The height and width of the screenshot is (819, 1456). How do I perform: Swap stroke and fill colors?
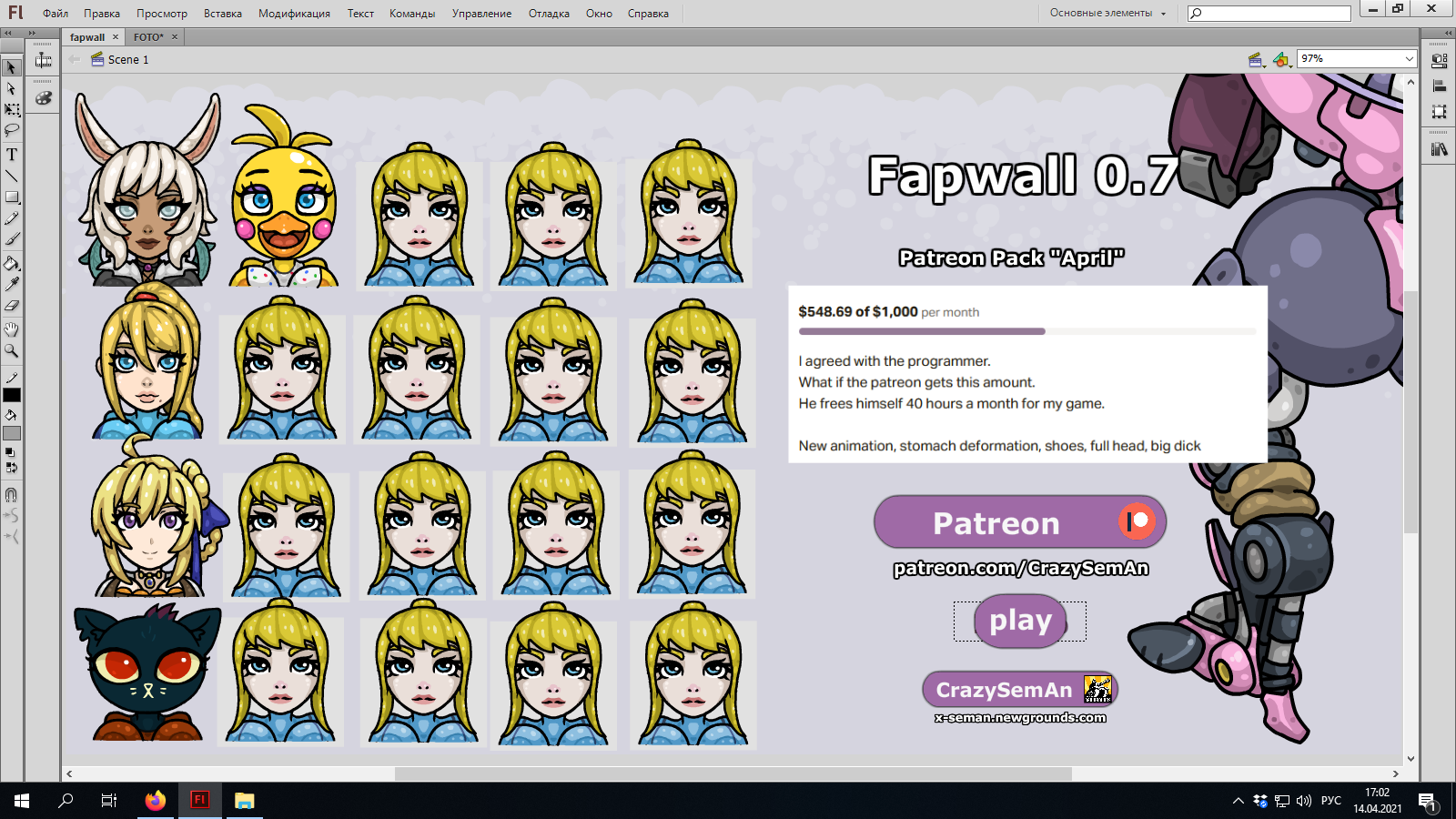11,468
